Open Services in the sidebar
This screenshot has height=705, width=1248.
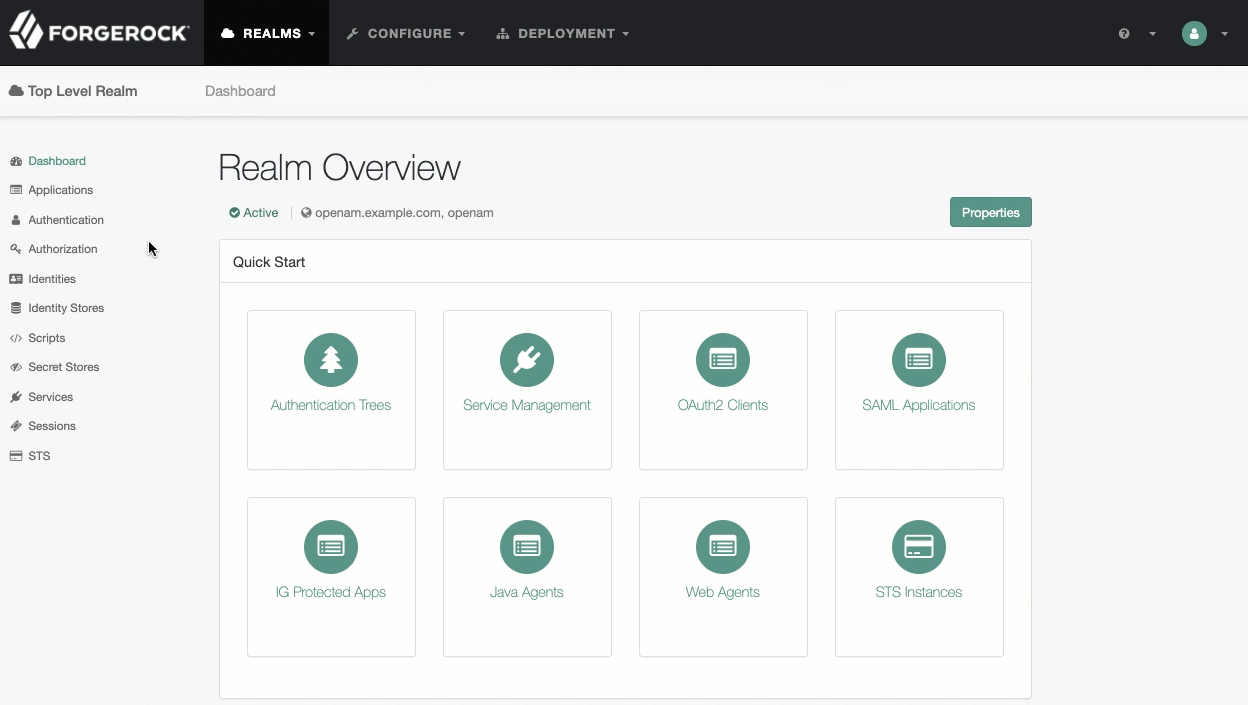[51, 397]
